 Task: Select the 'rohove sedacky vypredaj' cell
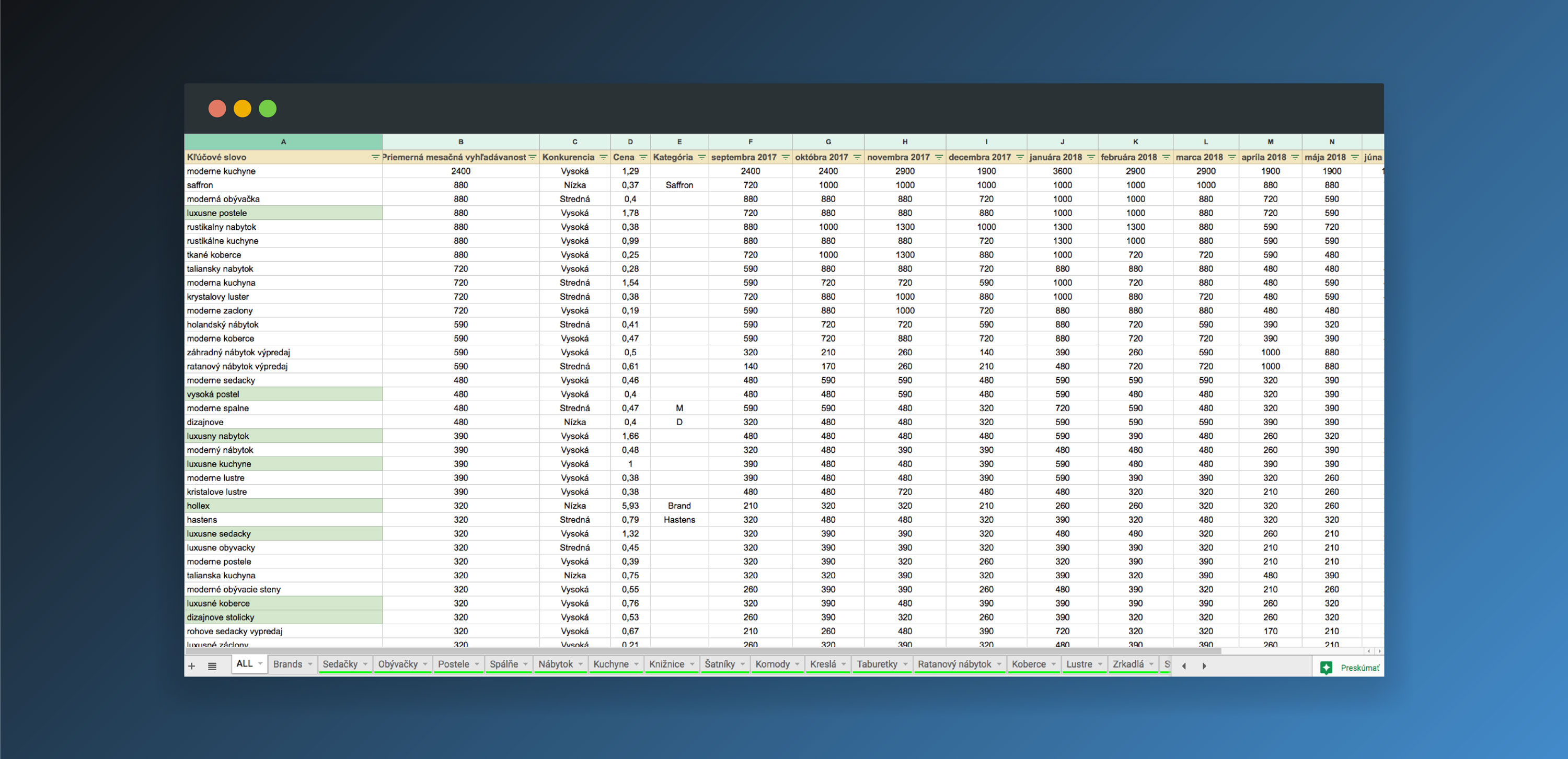283,632
